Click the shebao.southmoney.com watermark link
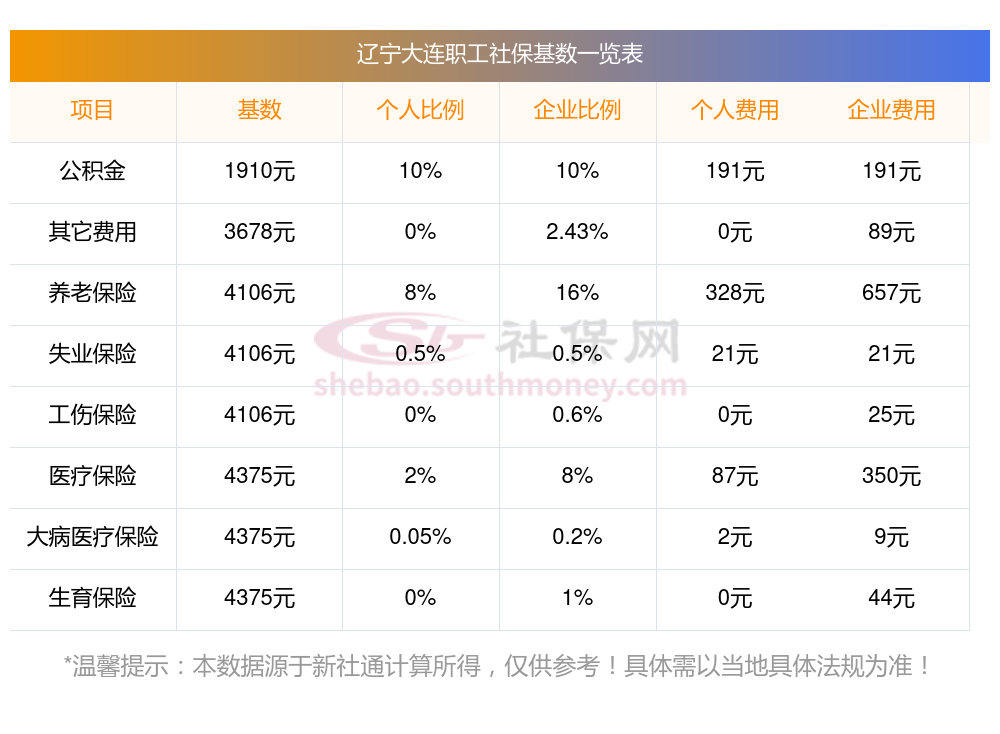Screen dimensions: 1000x734 pyautogui.click(x=500, y=385)
